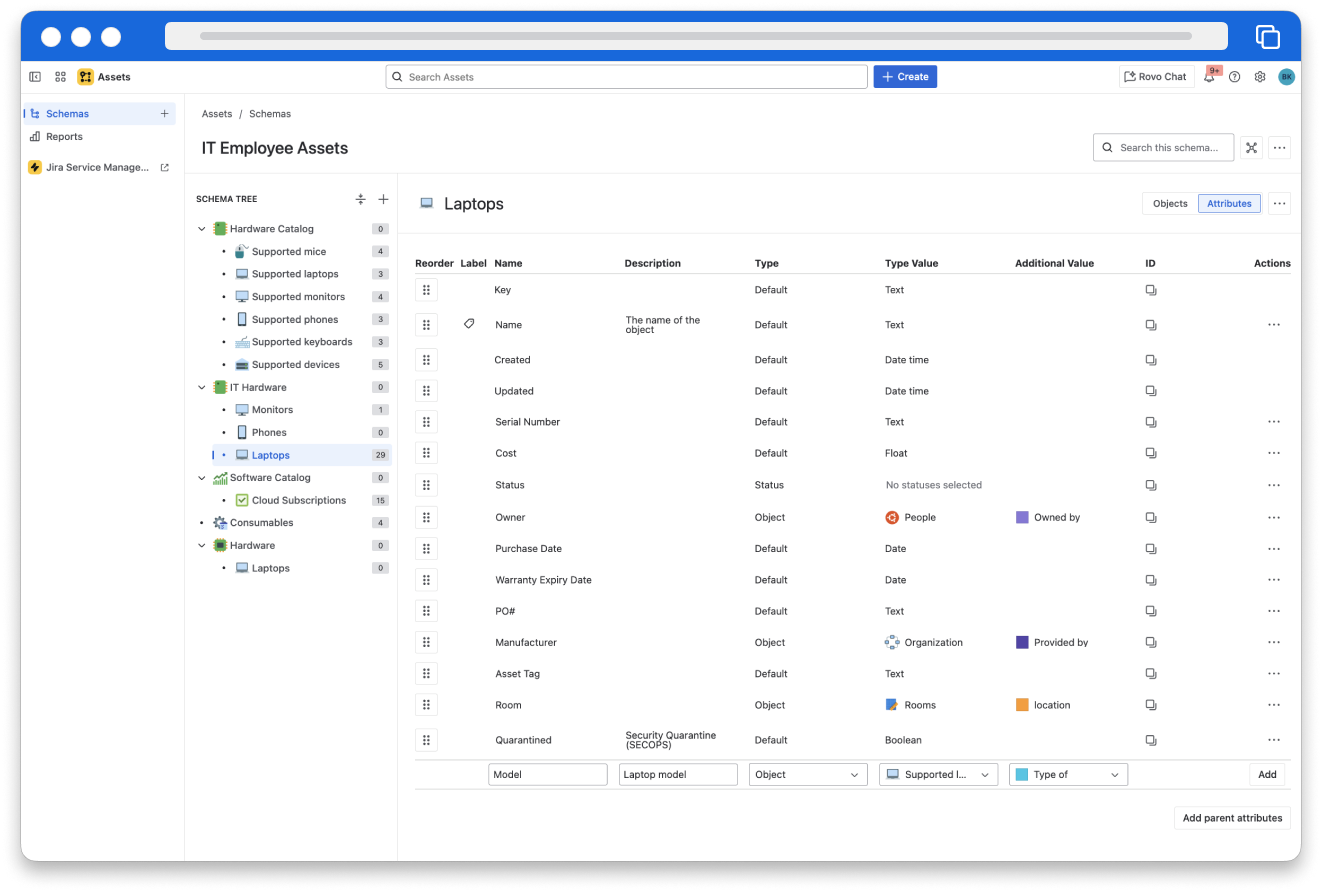The image size is (1322, 892).
Task: Switch to the Objects view
Action: tap(1170, 203)
